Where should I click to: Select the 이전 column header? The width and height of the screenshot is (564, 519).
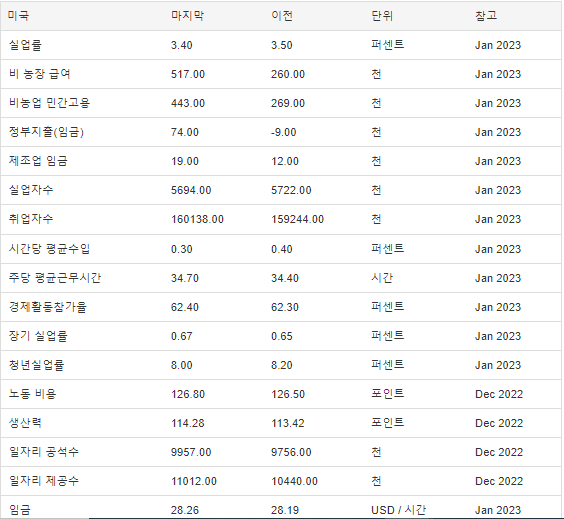282,16
